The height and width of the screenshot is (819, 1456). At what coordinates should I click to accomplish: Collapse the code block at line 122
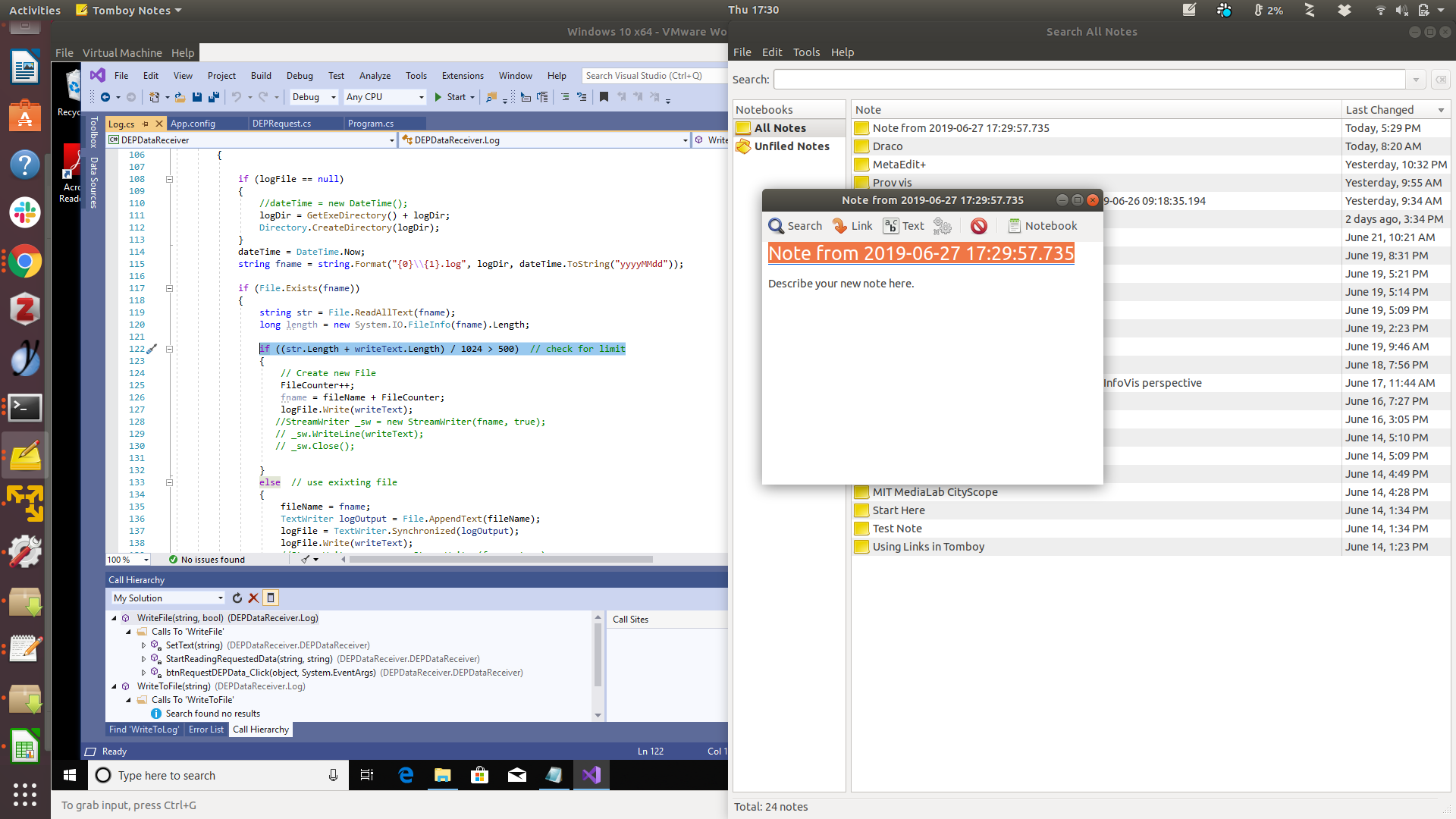[x=169, y=350]
